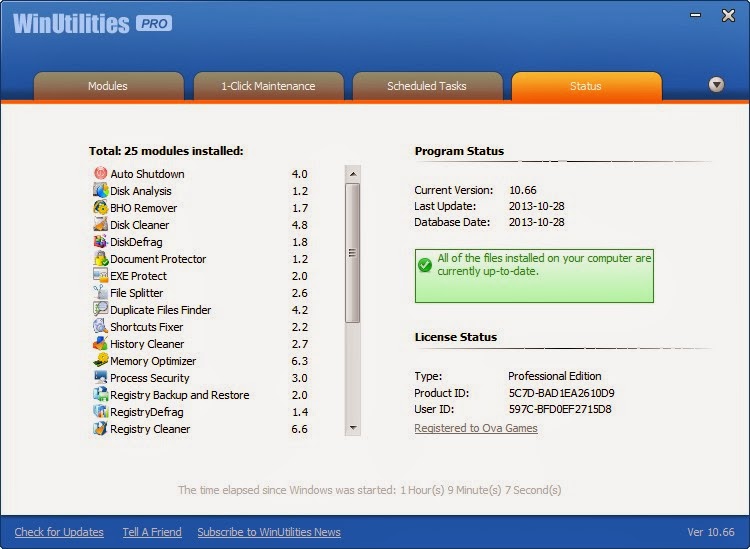750x549 pixels.
Task: Minimize the WinUtilities window
Action: (x=695, y=15)
